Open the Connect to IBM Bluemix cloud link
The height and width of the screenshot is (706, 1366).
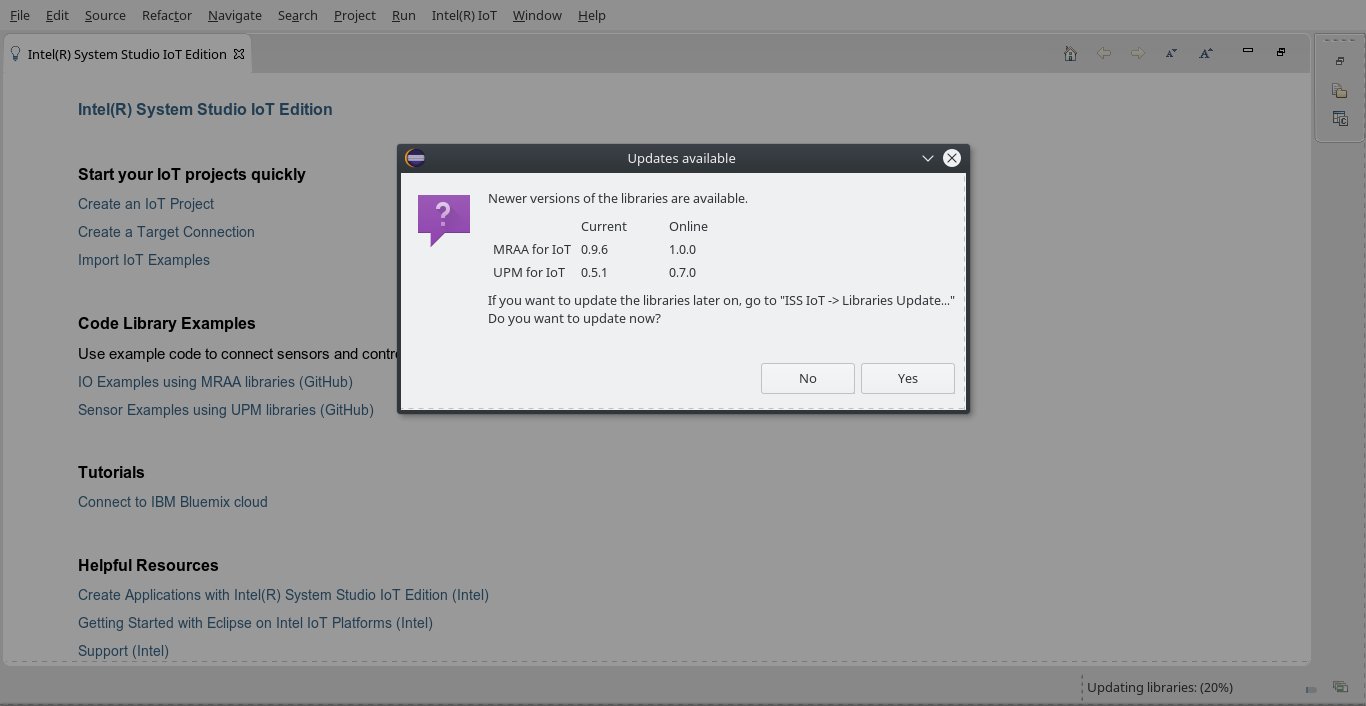[173, 502]
